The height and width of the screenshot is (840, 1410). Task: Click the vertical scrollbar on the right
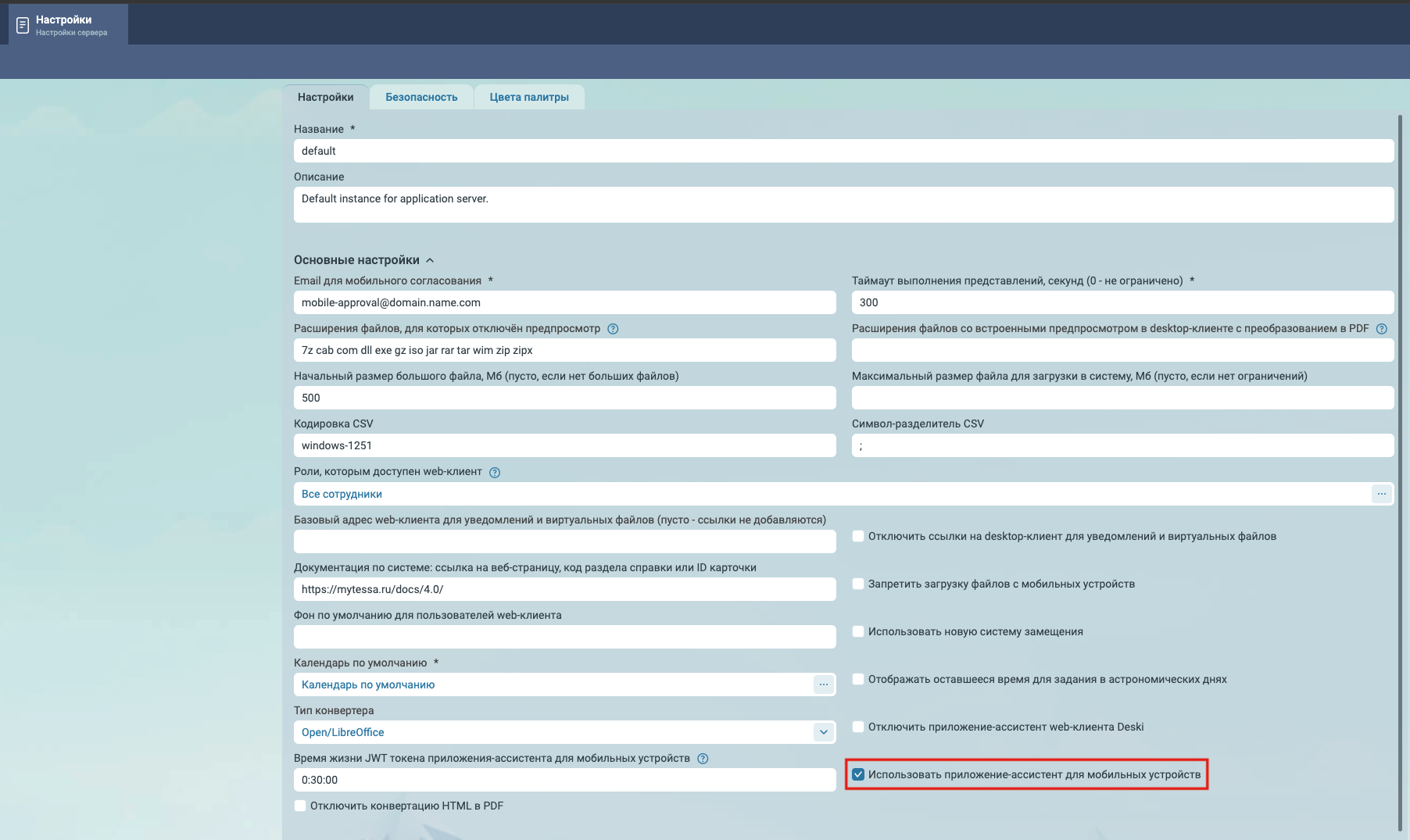click(1399, 469)
